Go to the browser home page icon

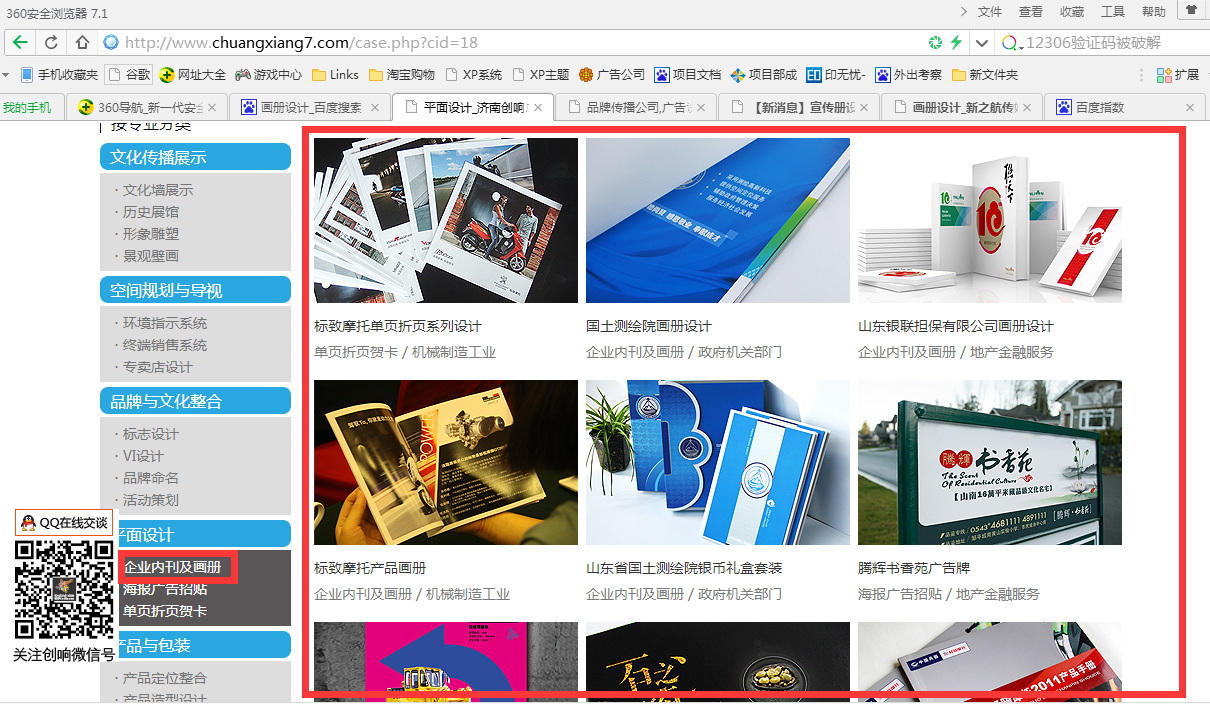(82, 43)
